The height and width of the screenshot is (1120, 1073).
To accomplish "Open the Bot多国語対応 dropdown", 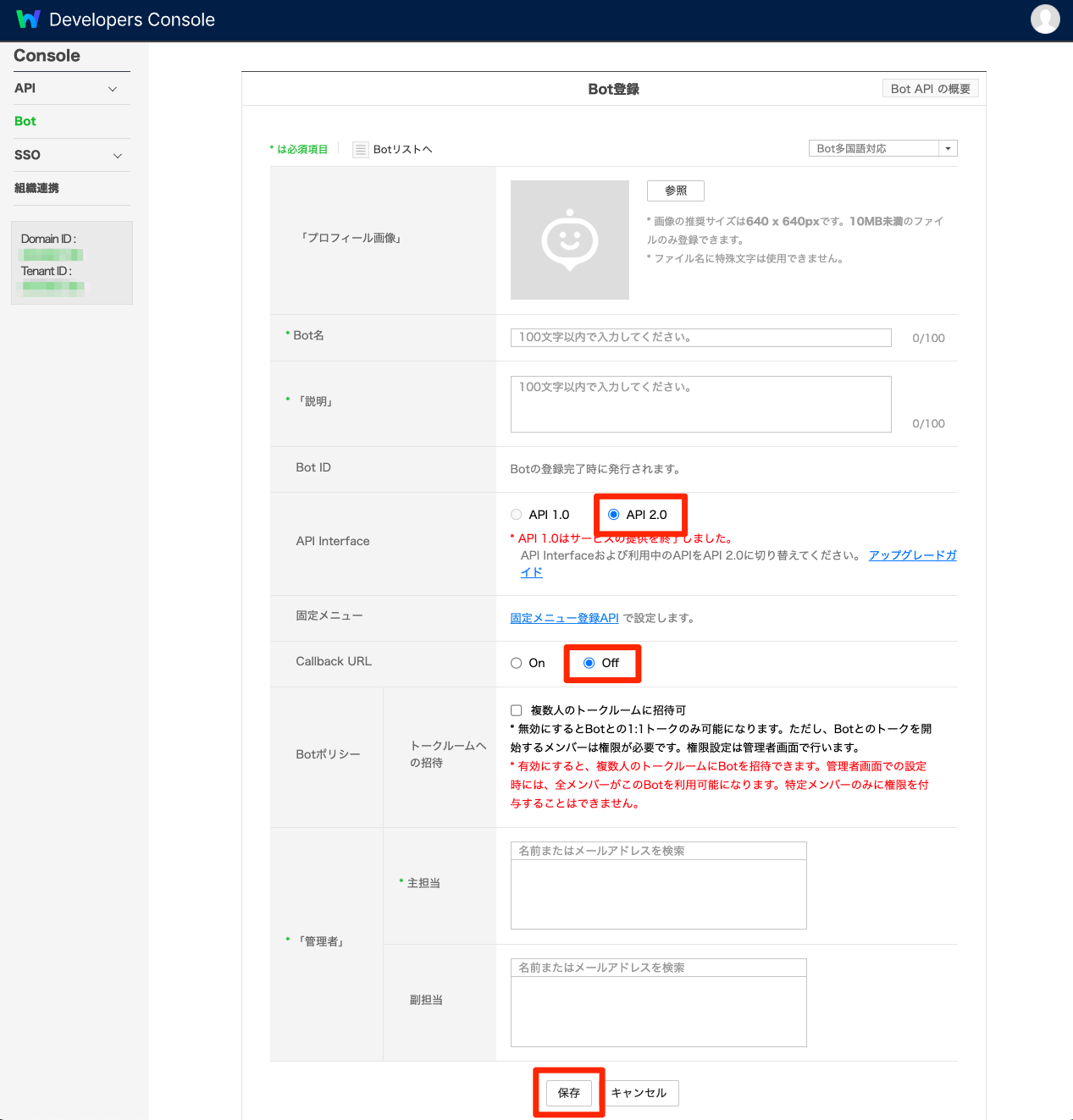I will (882, 149).
